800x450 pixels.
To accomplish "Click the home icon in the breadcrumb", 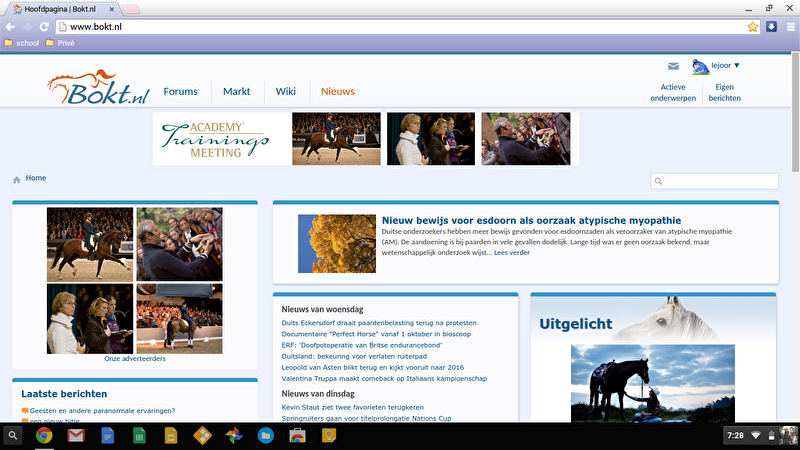I will point(17,180).
